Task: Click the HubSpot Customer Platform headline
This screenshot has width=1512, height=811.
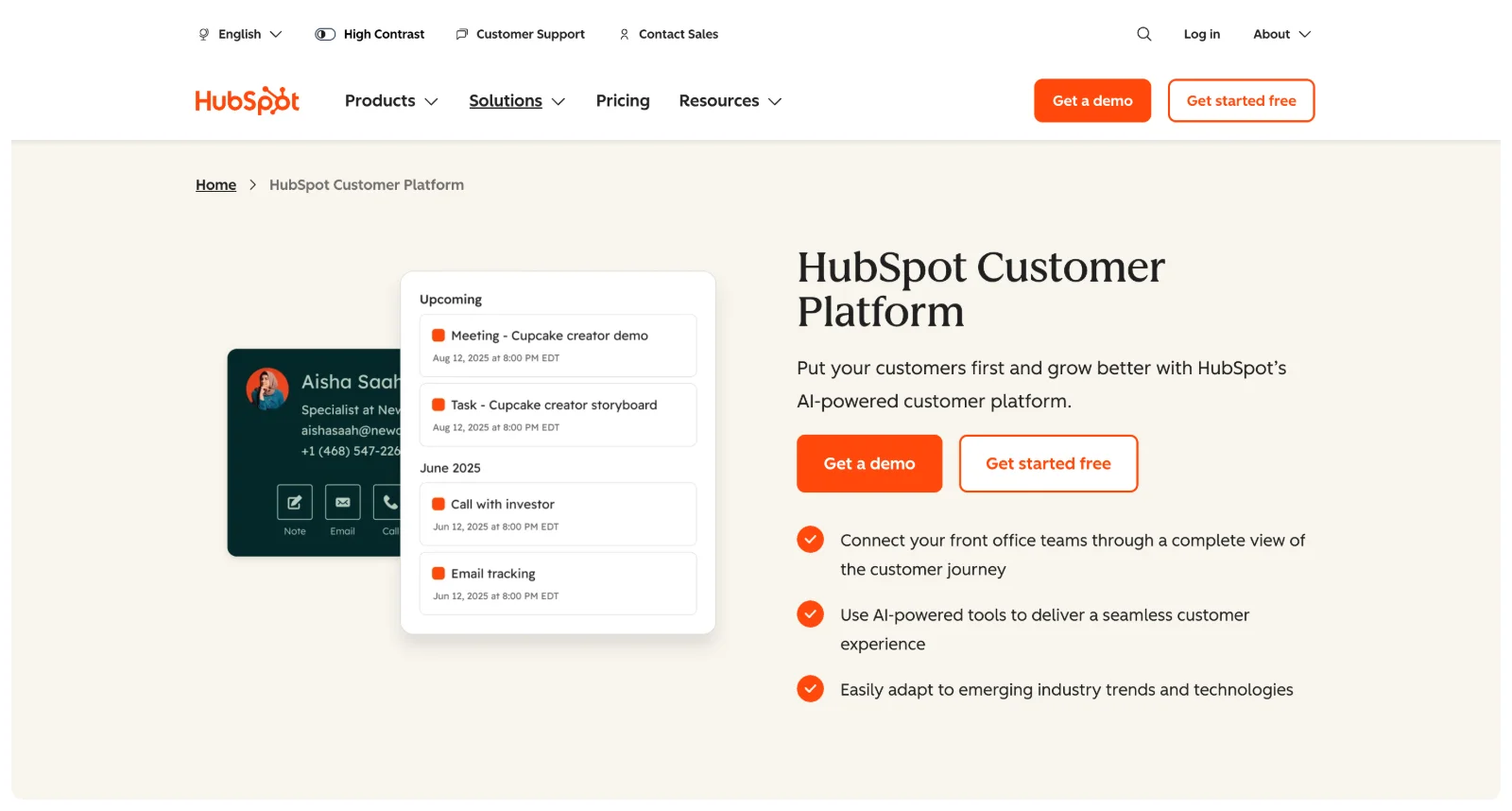Action: pos(981,289)
